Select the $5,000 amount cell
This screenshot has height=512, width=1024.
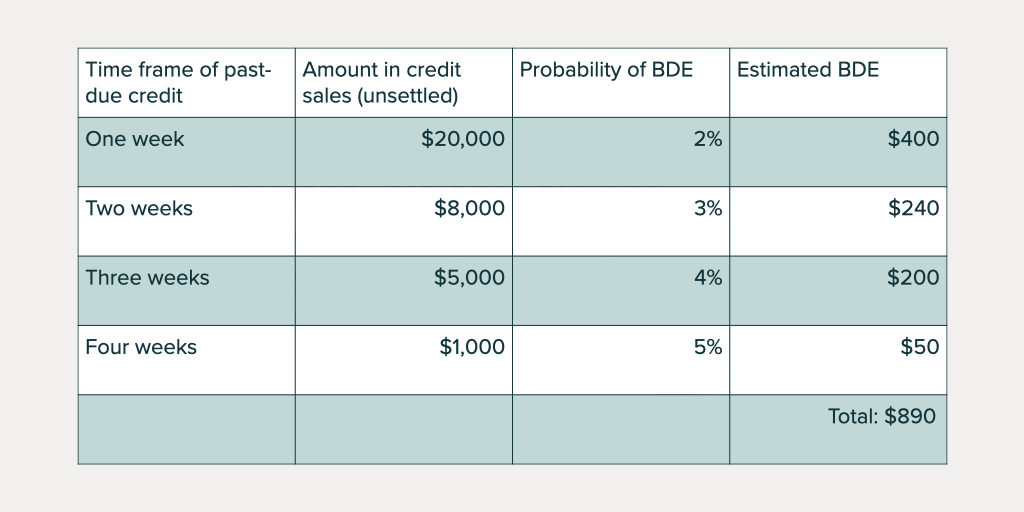[469, 277]
